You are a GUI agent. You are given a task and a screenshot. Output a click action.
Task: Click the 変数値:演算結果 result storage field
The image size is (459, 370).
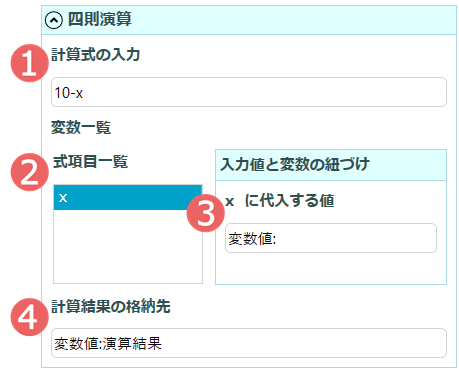[x=249, y=343]
